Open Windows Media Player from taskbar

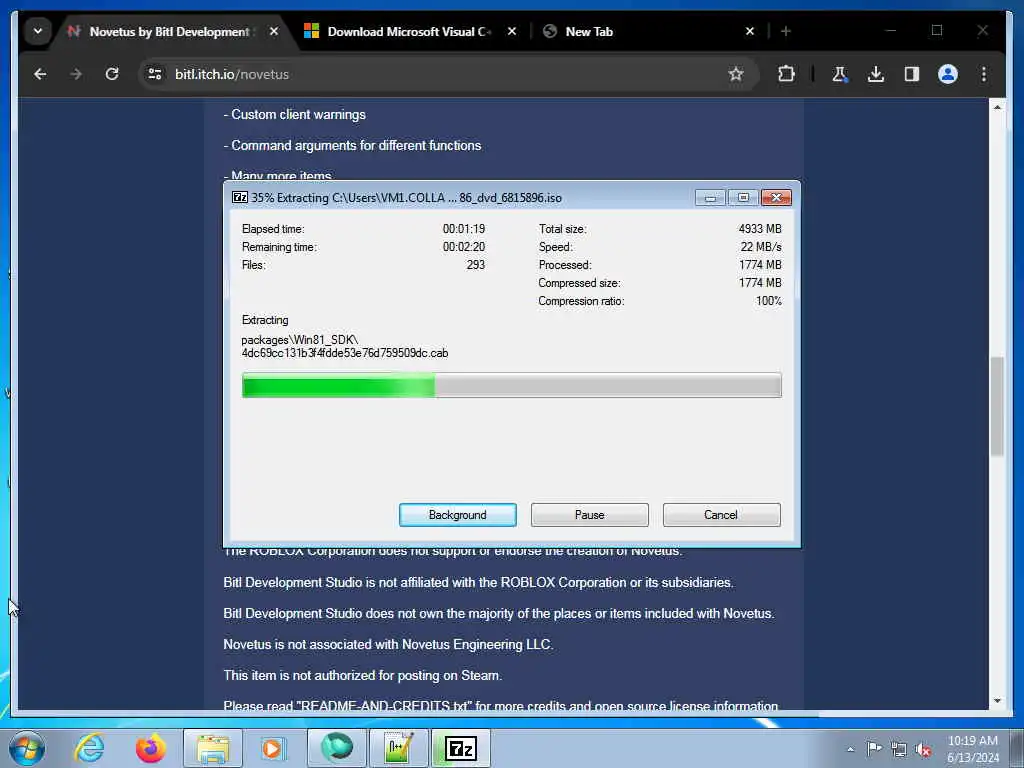click(274, 748)
